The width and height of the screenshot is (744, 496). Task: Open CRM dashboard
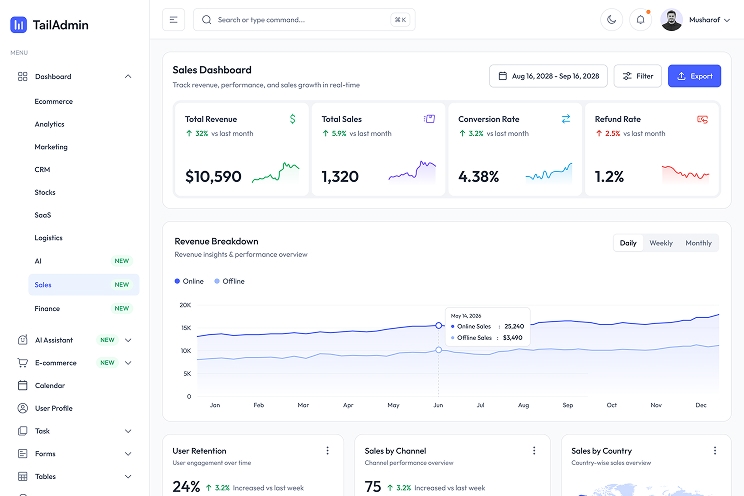(42, 169)
